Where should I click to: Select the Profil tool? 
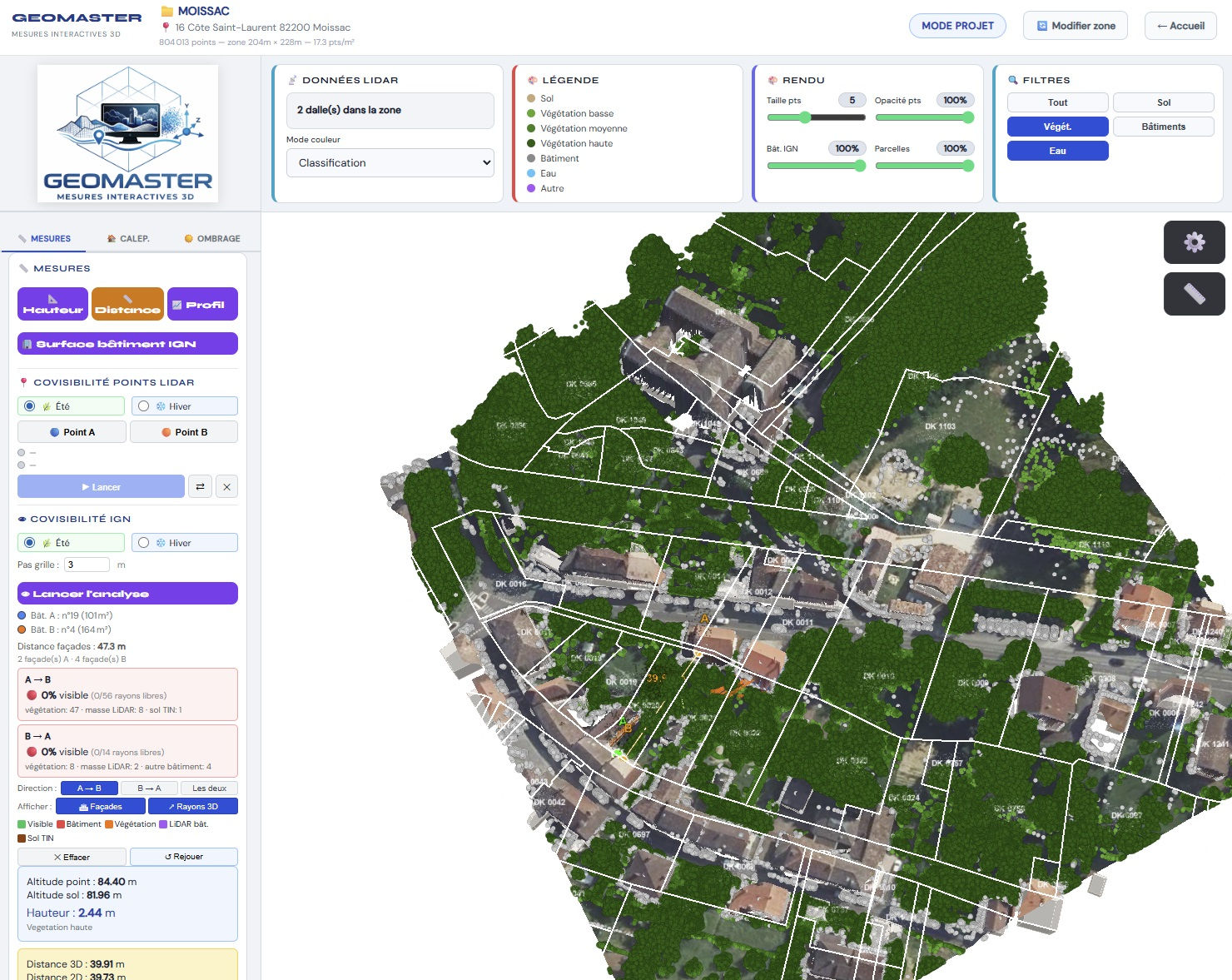click(x=202, y=304)
